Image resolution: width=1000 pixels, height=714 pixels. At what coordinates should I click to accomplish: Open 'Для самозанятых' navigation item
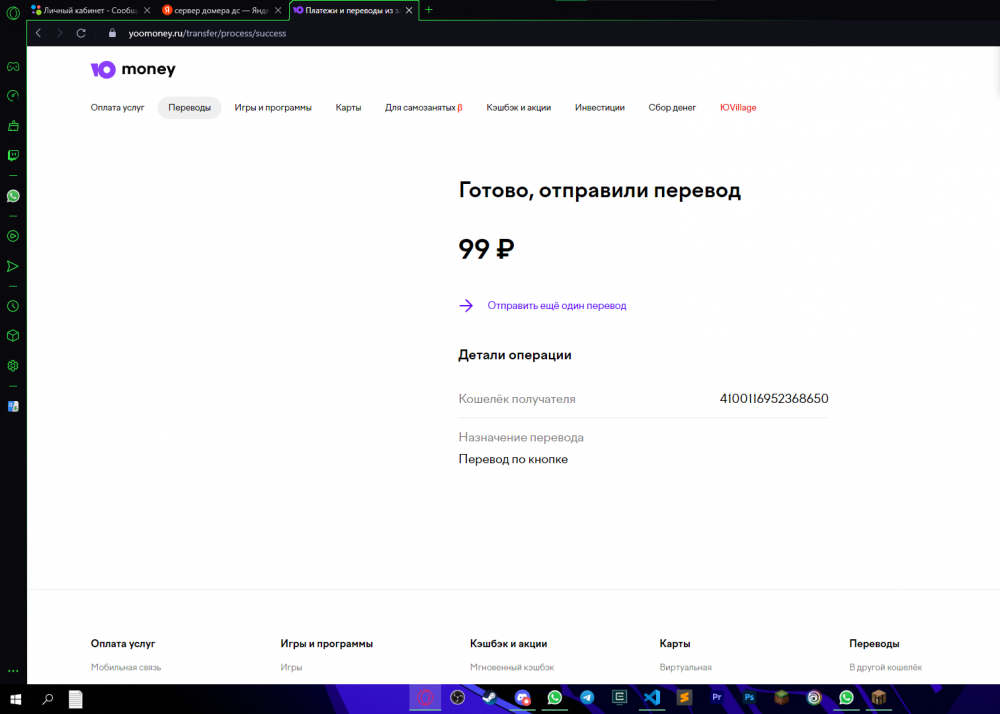pos(423,108)
